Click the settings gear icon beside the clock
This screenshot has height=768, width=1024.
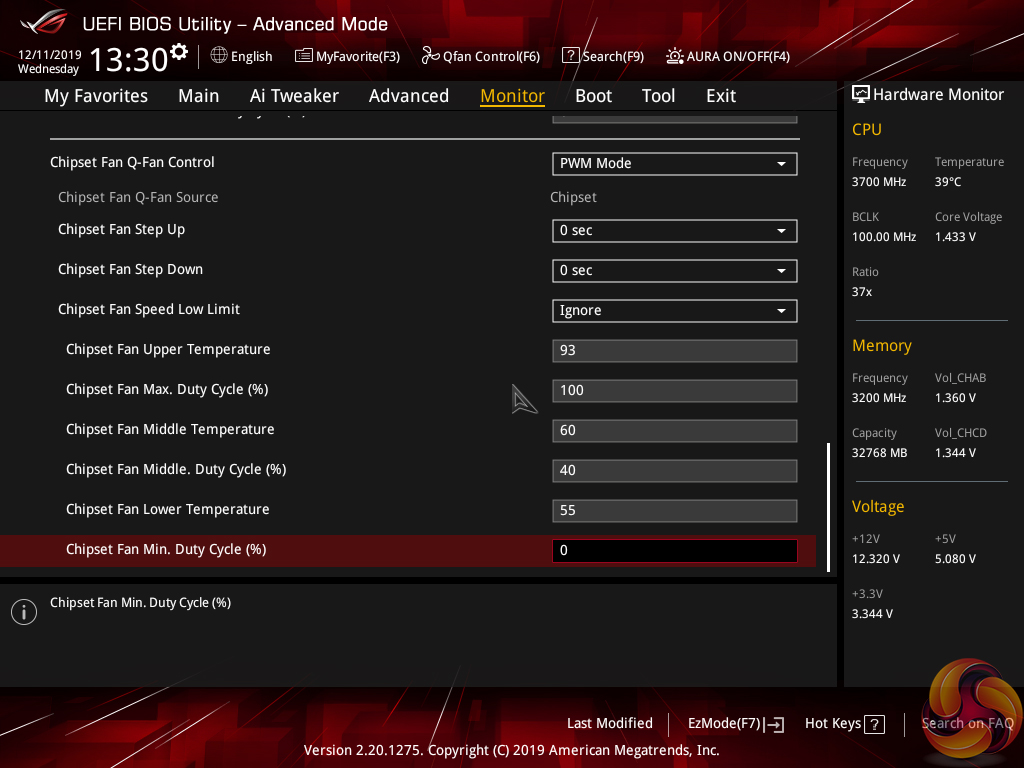[179, 51]
